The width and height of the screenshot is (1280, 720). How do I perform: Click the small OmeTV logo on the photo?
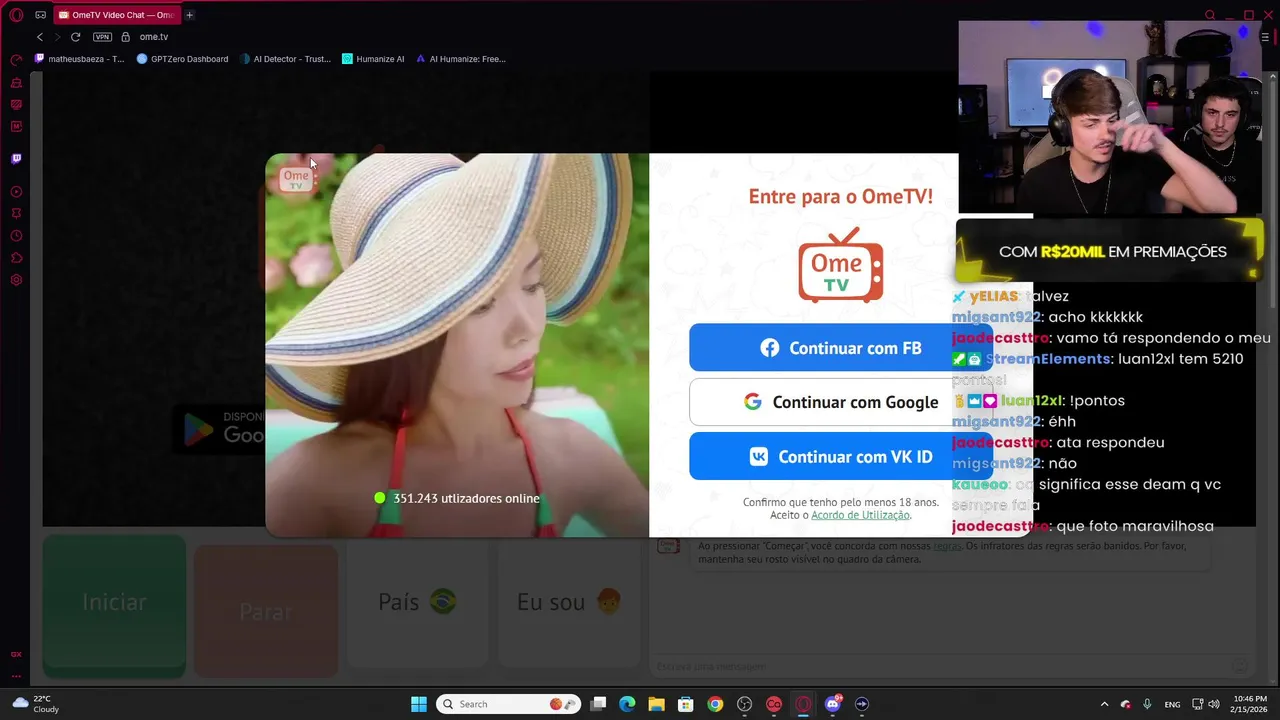coord(296,180)
